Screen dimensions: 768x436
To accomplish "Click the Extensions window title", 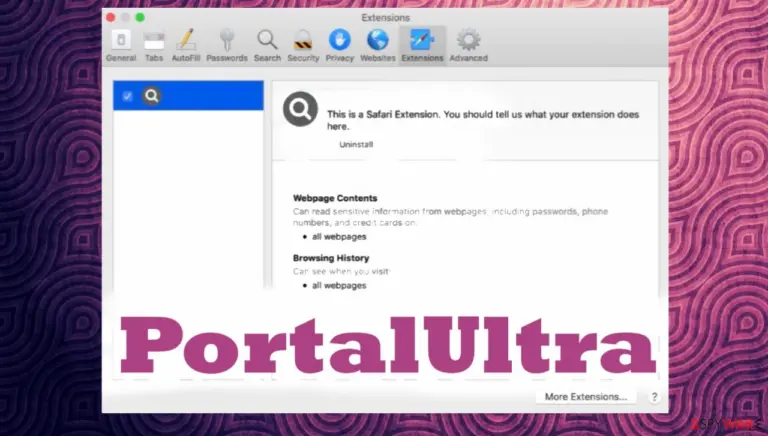I will click(385, 18).
